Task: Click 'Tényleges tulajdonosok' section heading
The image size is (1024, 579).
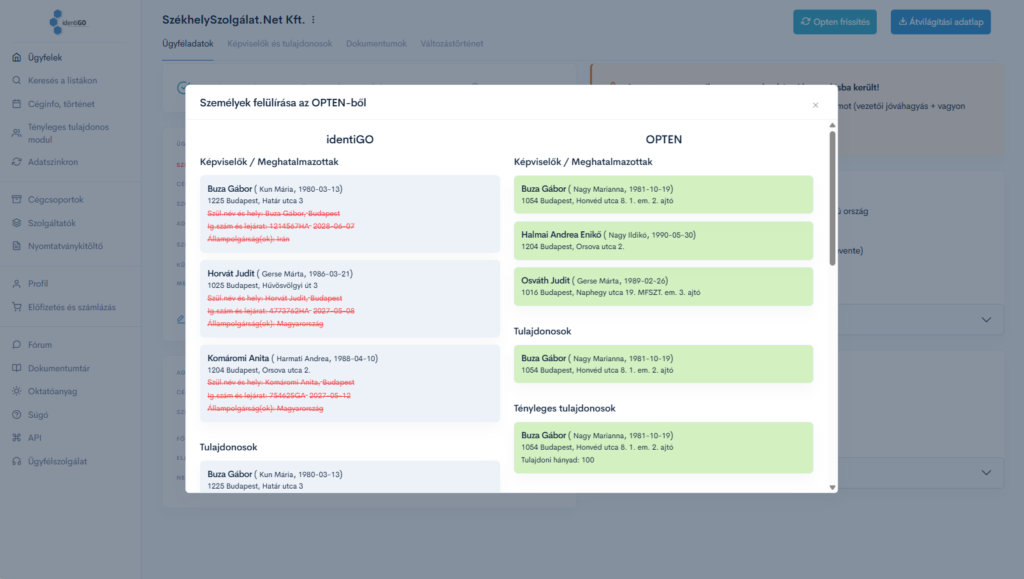Action: point(564,409)
